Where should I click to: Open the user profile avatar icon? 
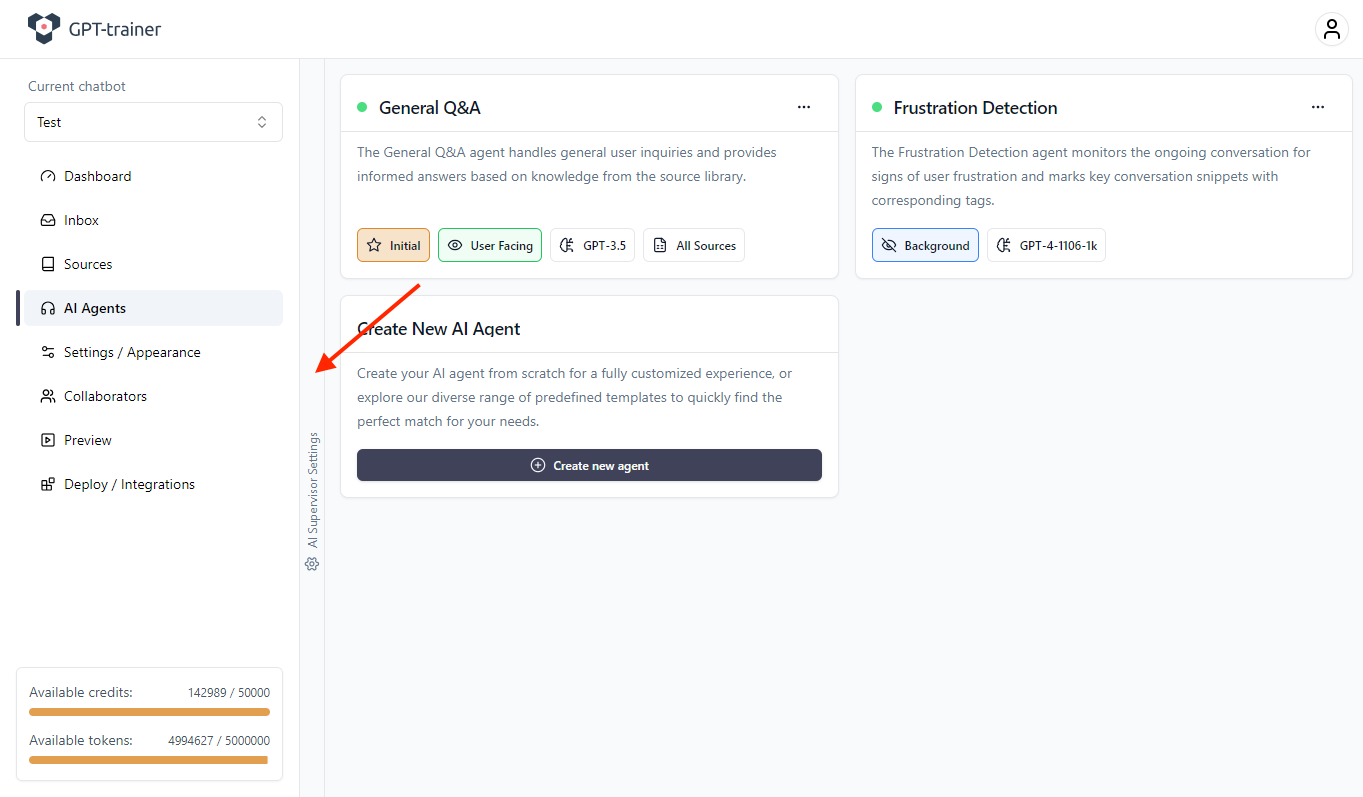1331,29
